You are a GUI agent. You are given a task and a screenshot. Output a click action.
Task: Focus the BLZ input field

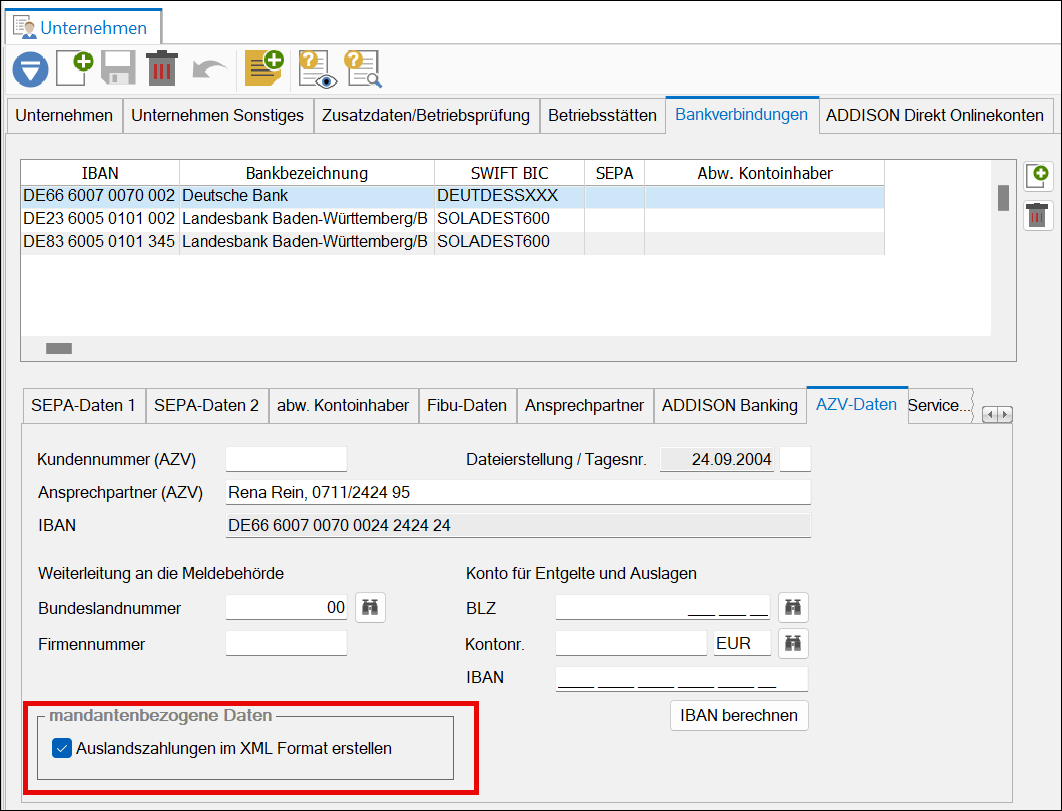662,607
